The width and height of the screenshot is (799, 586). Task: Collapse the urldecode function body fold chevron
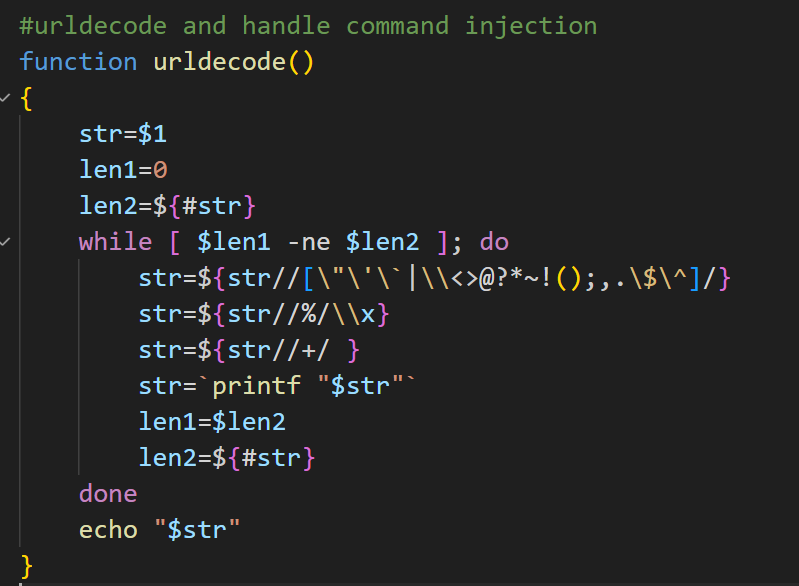coord(7,98)
